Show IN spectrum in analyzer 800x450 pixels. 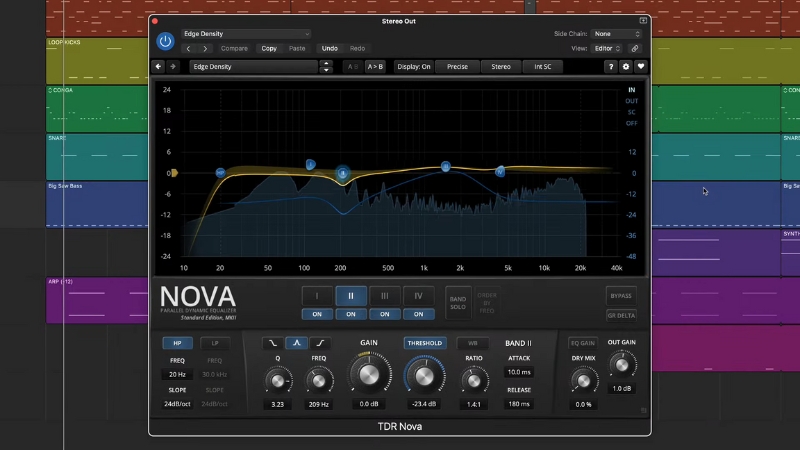coord(632,90)
